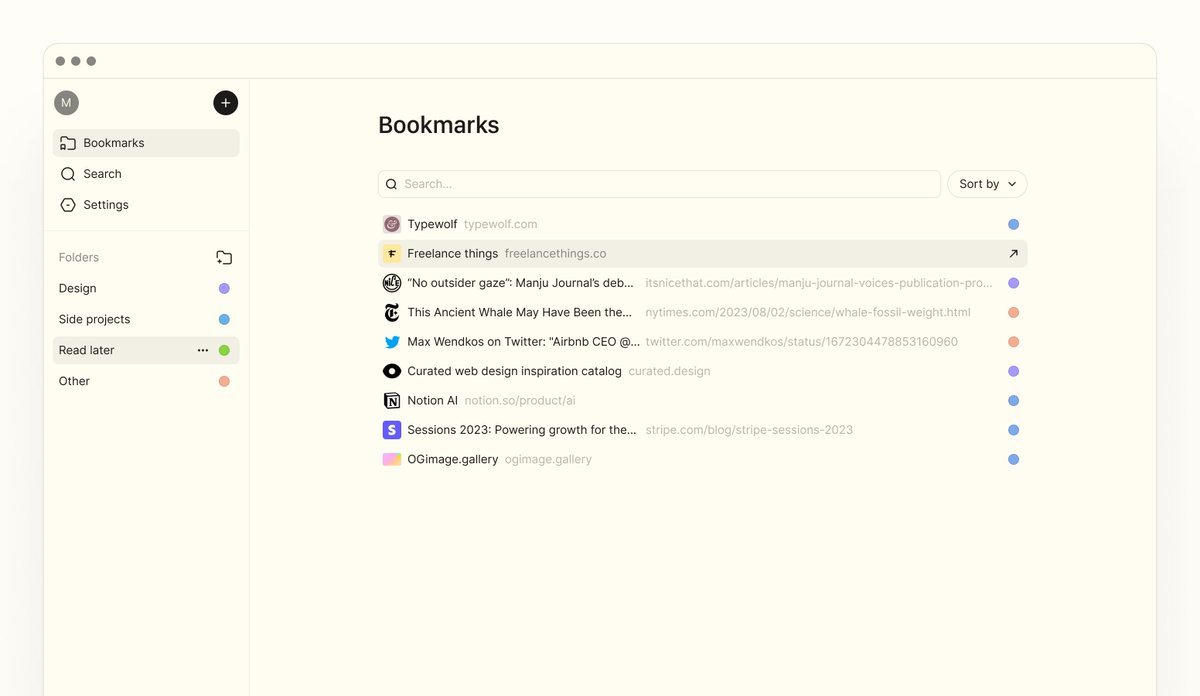Open Sessions 2023 Stripe bookmark

point(522,430)
